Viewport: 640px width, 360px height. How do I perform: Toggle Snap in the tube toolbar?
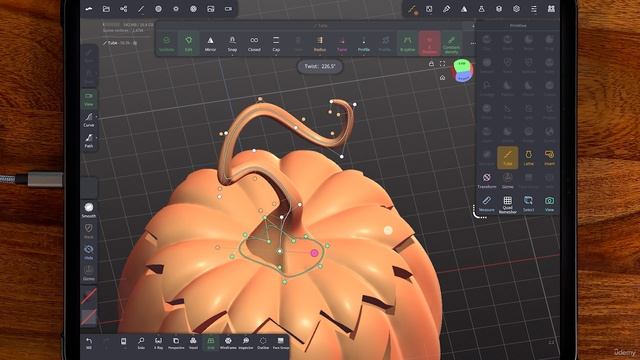point(232,43)
